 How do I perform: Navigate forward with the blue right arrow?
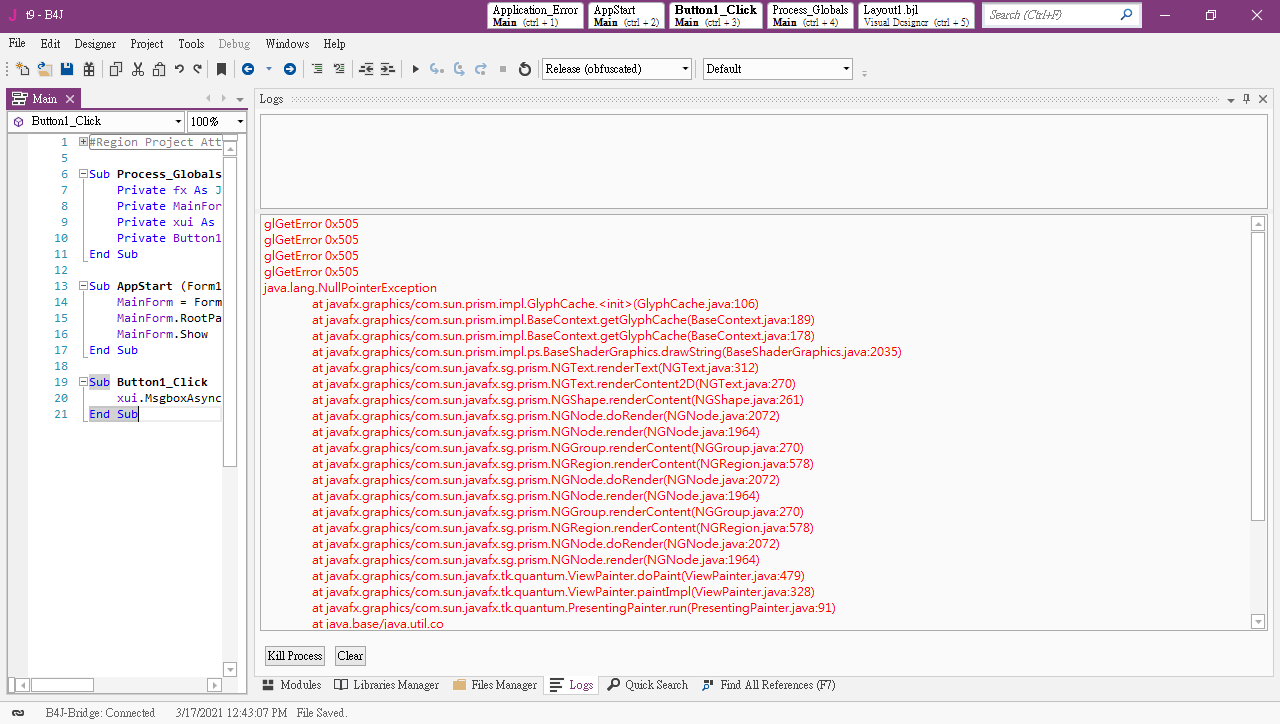coord(290,69)
